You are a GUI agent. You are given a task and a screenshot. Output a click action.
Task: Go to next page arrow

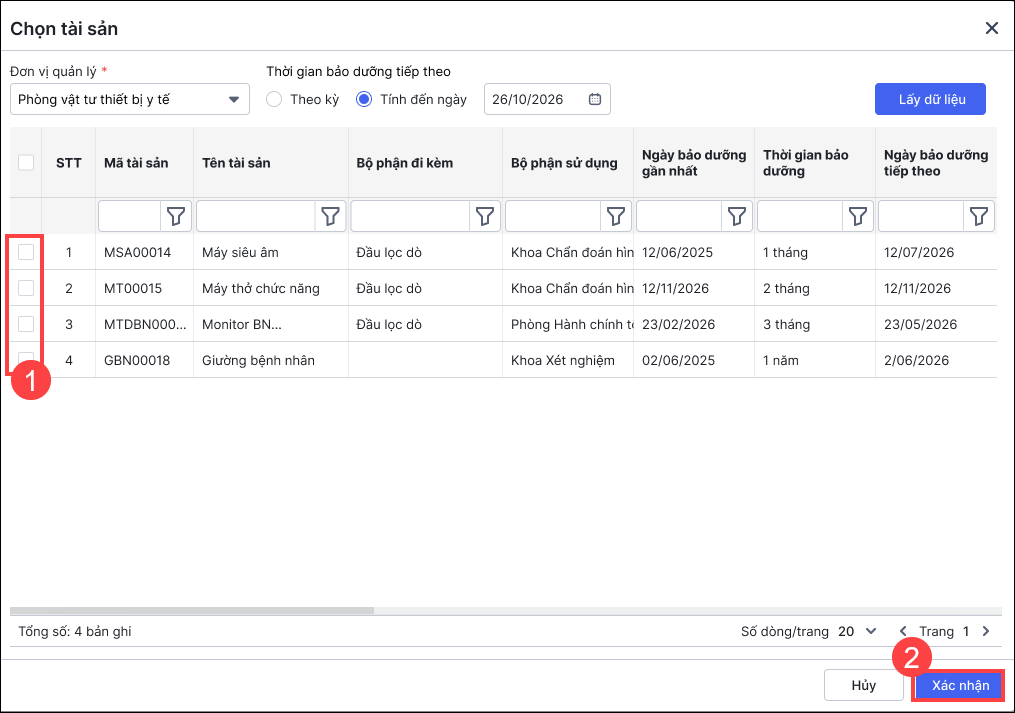click(986, 631)
